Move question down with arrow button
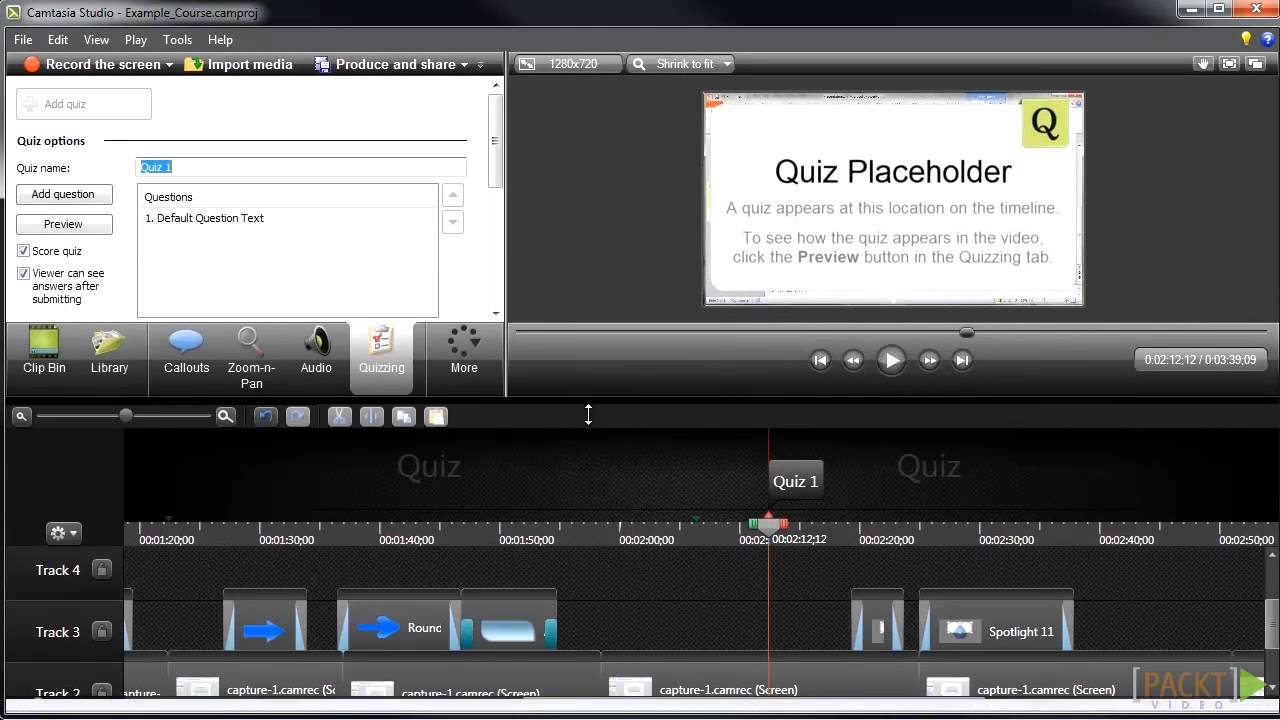Viewport: 1280px width, 720px height. click(453, 222)
